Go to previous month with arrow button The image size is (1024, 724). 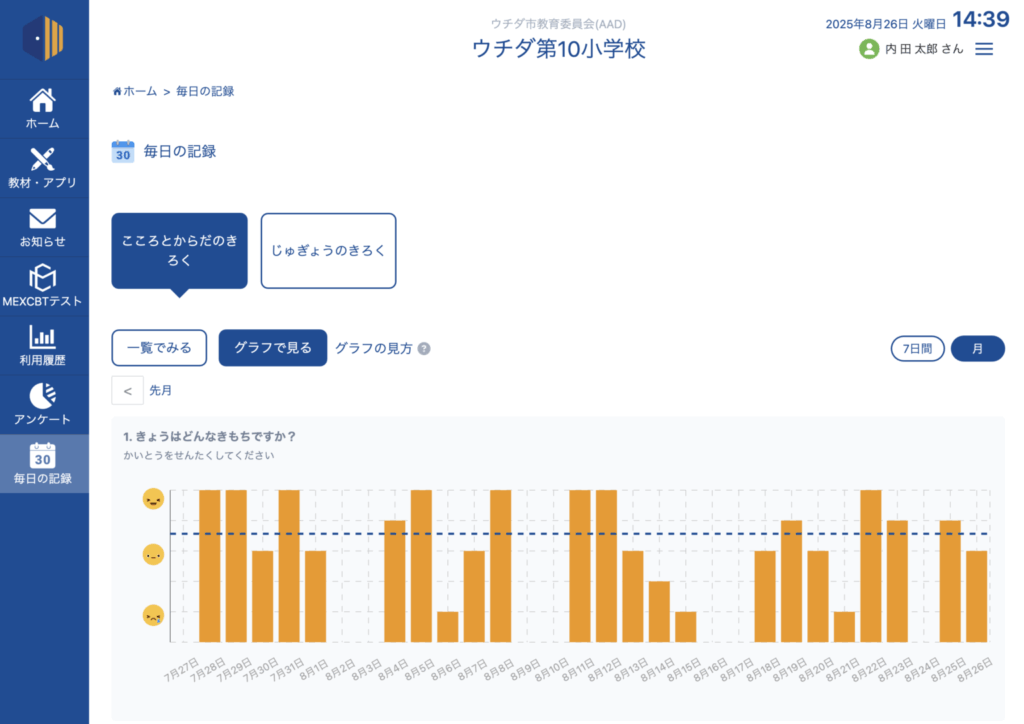tap(127, 391)
